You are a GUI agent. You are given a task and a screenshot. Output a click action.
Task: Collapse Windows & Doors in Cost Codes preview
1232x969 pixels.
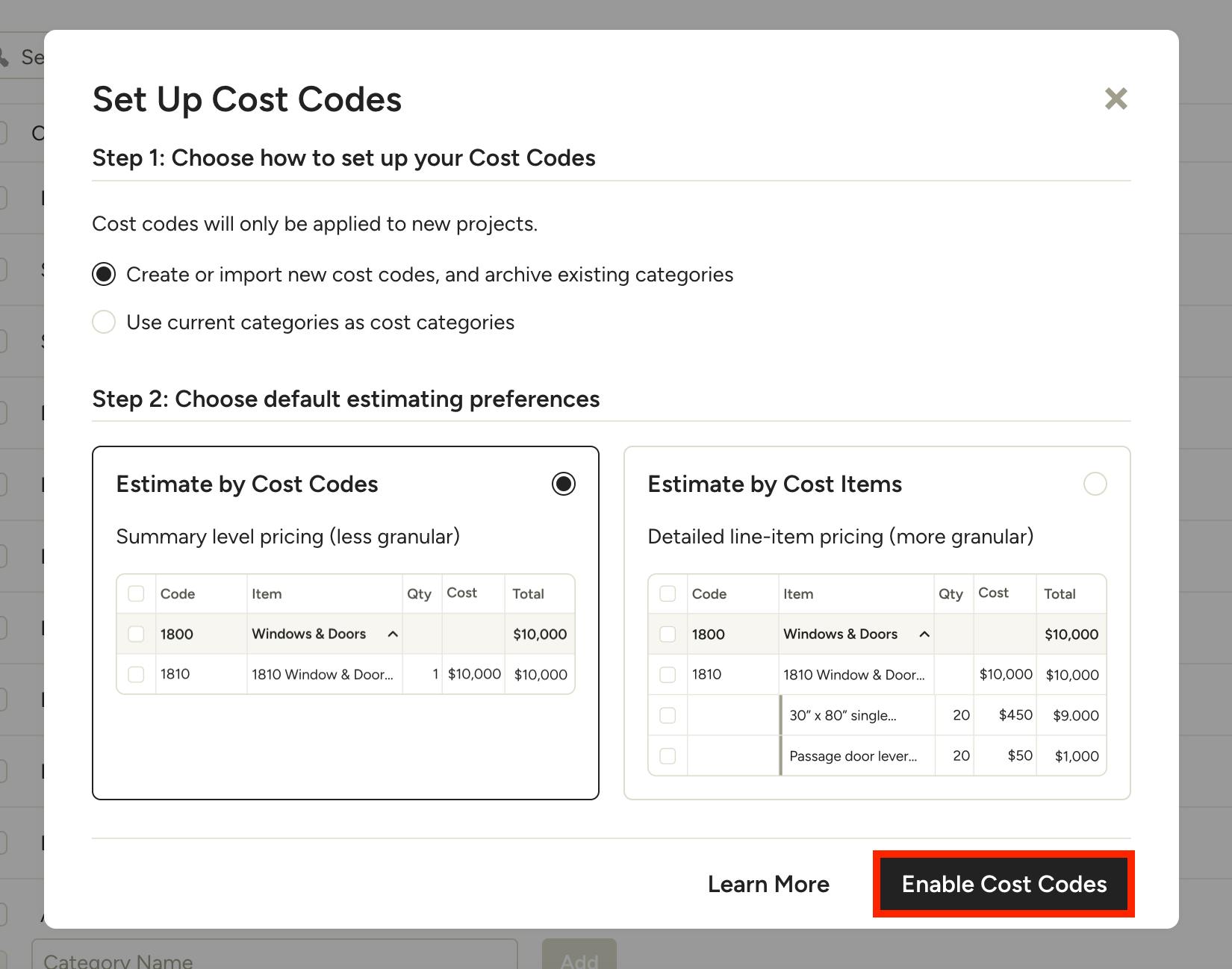pyautogui.click(x=393, y=634)
